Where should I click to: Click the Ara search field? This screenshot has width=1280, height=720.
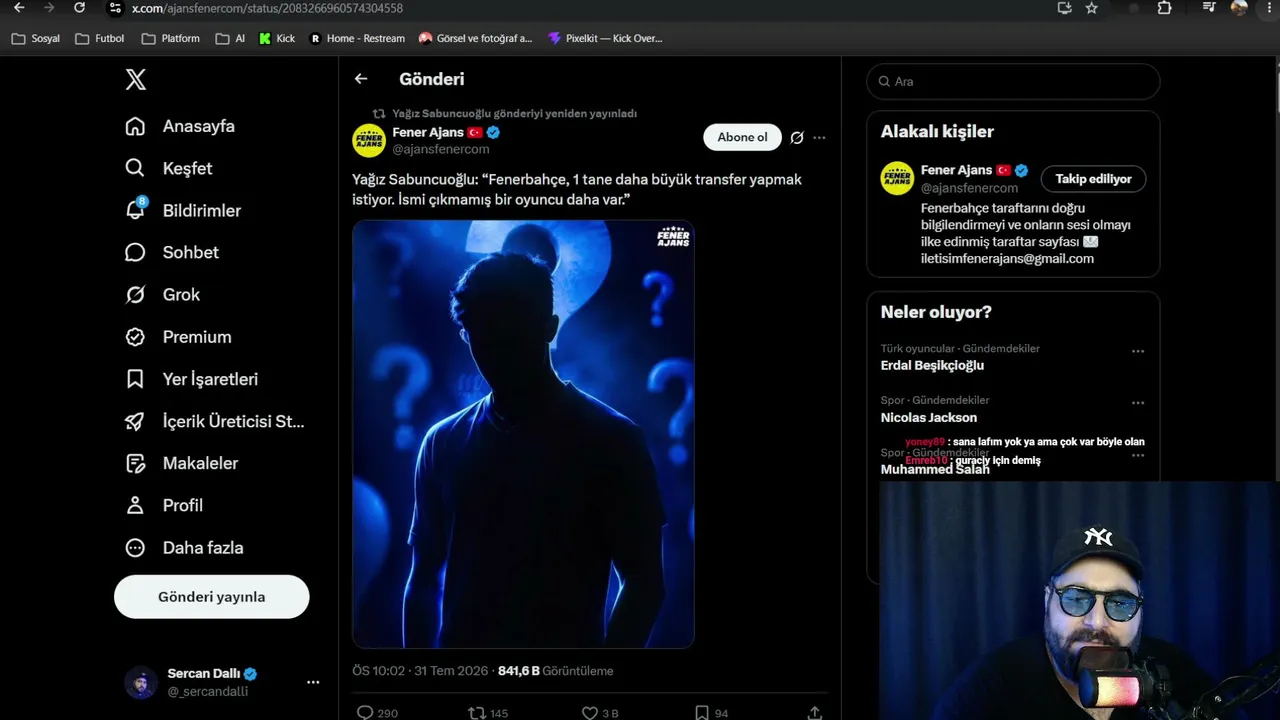tap(1013, 81)
